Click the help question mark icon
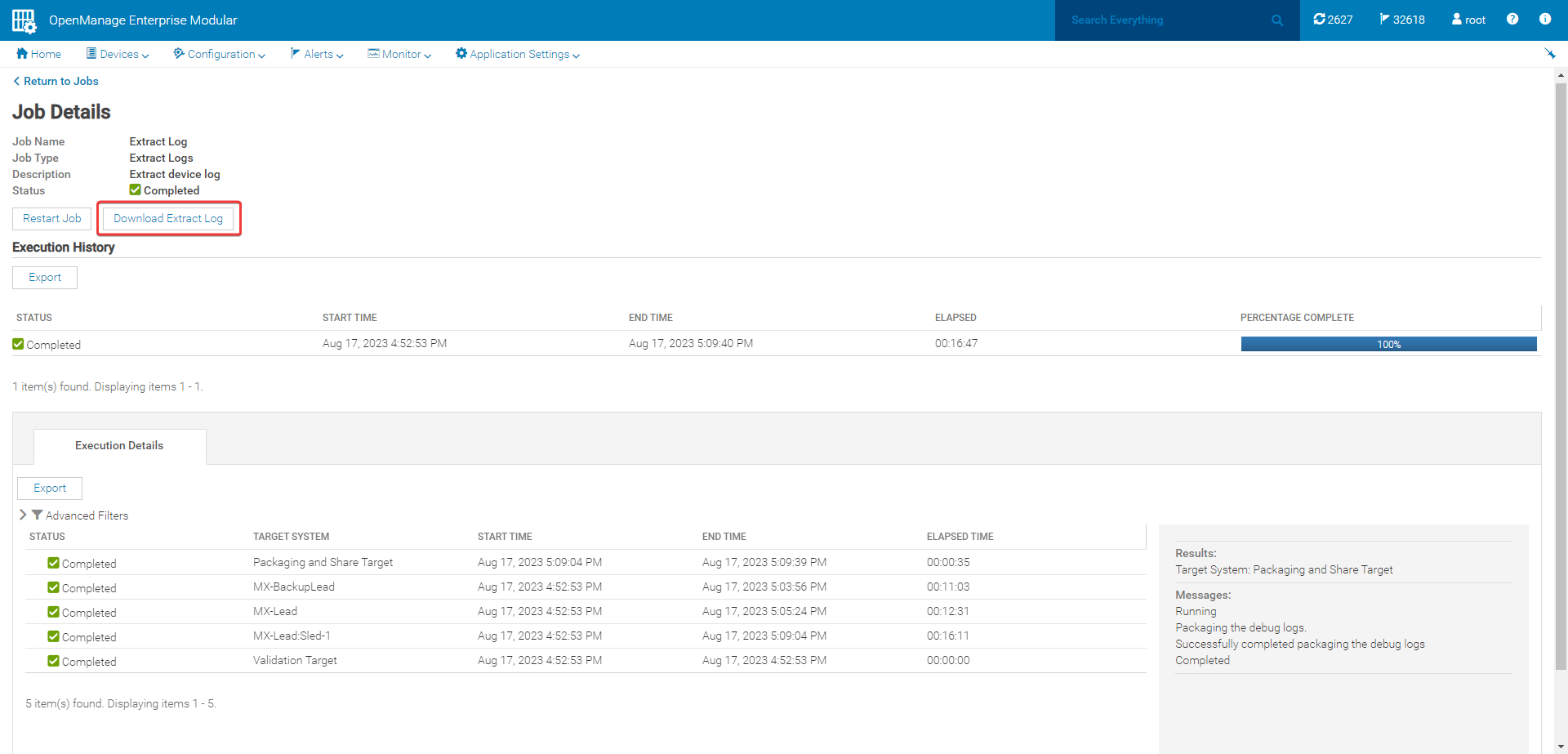This screenshot has width=1568, height=754. pyautogui.click(x=1512, y=19)
